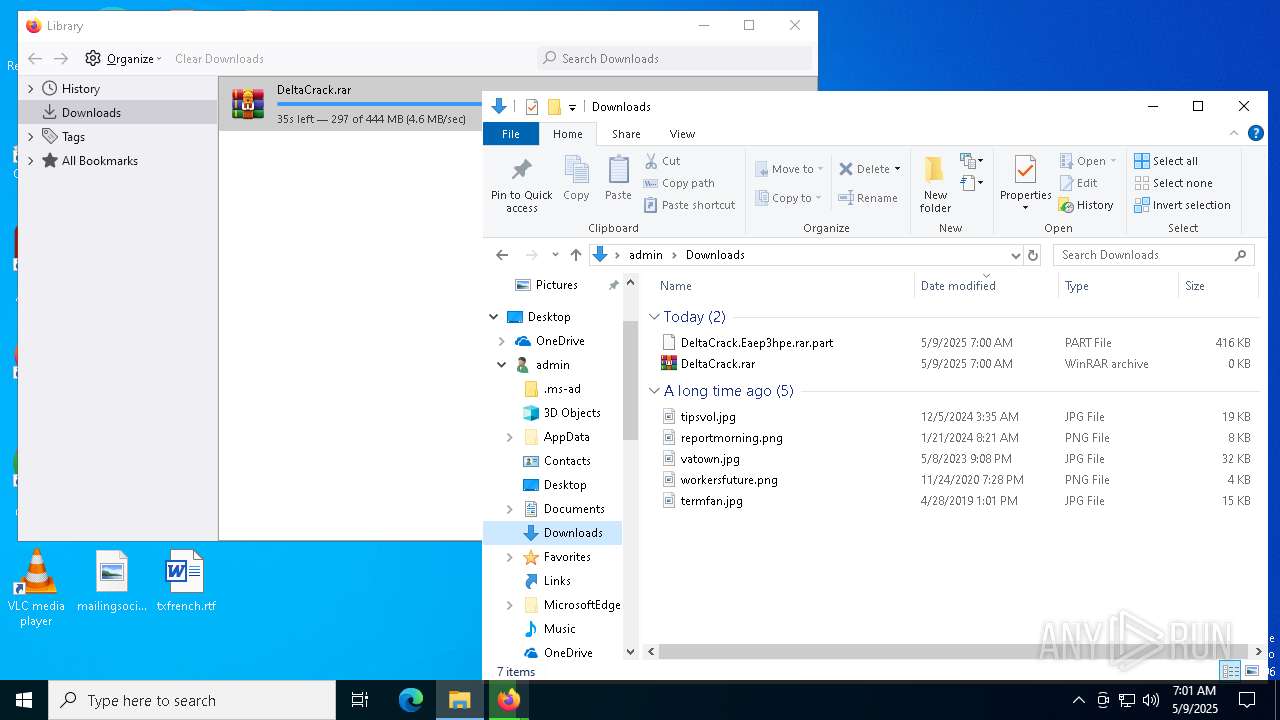This screenshot has height=720, width=1280.
Task: Click History in Open group
Action: click(x=1086, y=205)
